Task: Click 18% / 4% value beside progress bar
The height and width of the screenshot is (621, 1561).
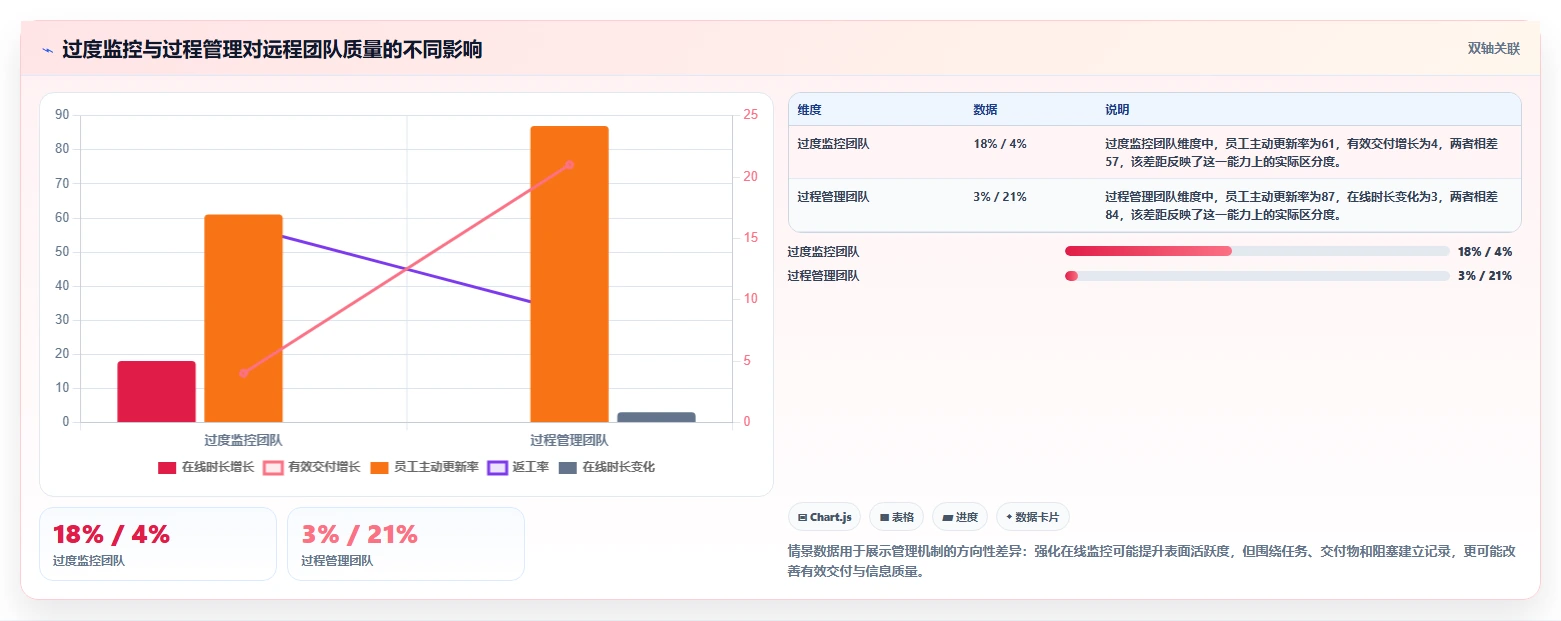Action: (1485, 252)
